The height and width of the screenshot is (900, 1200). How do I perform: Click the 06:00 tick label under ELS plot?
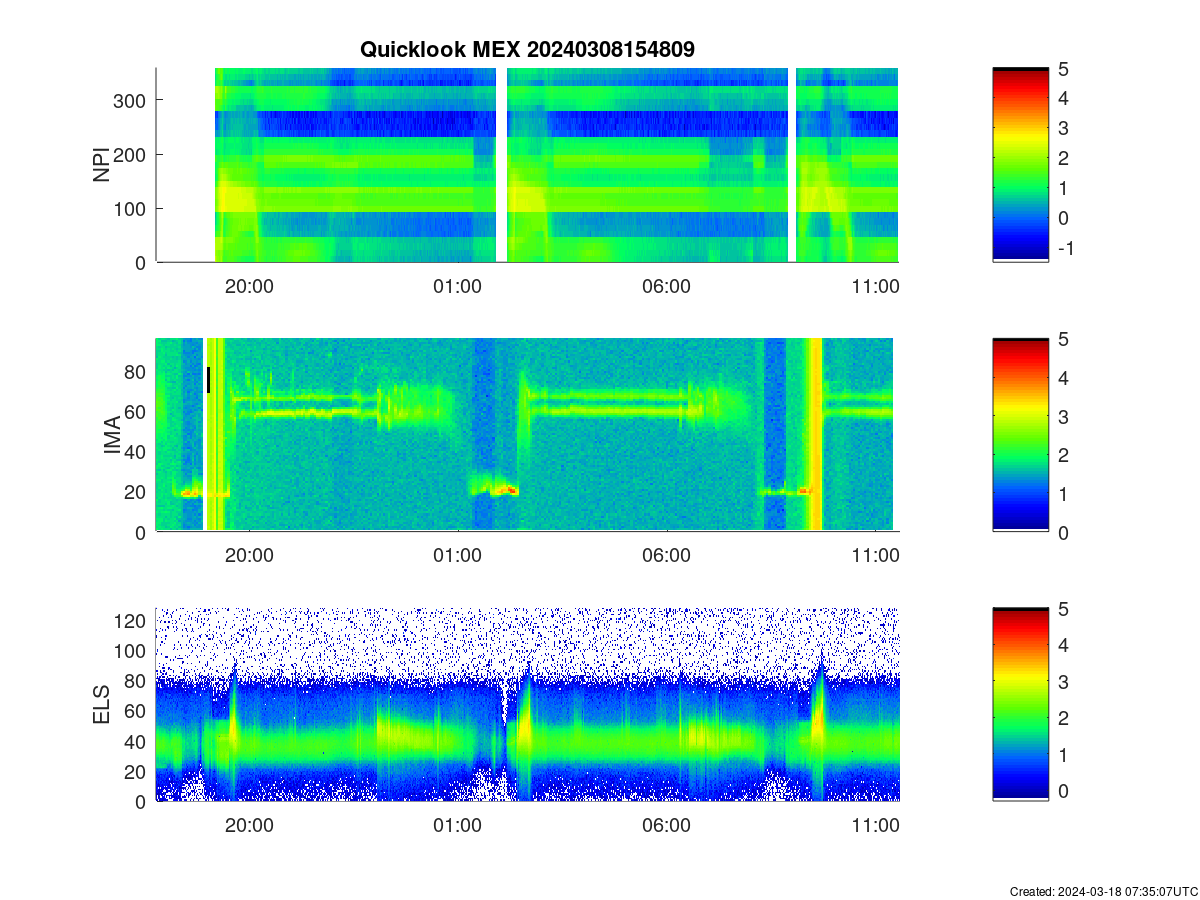667,825
